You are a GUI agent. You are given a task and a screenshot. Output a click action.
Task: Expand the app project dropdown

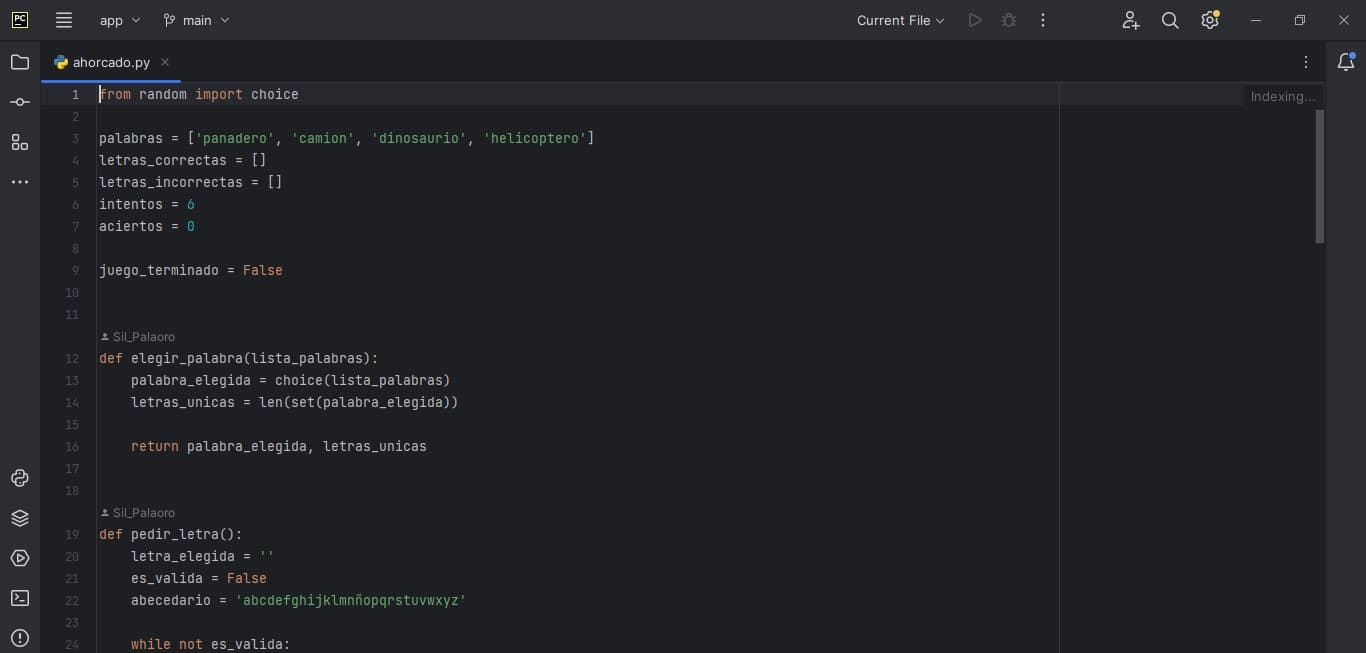click(120, 20)
